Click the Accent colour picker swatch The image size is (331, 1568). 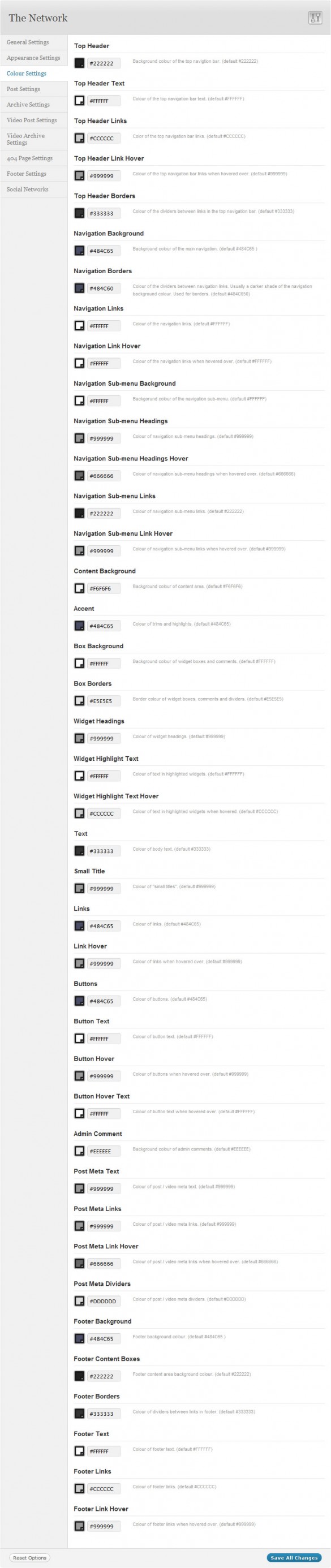tap(79, 625)
